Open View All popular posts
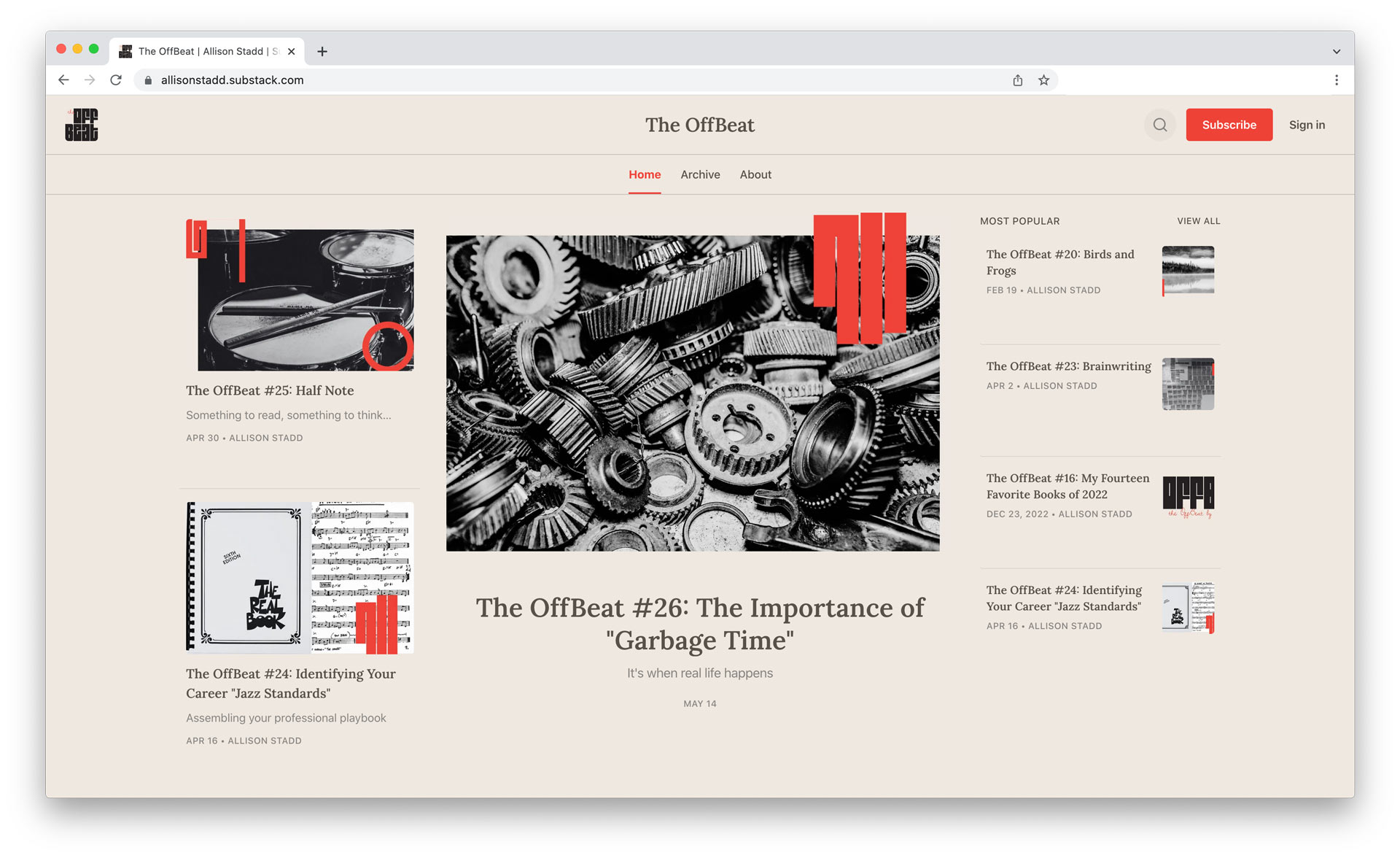The image size is (1400, 858). [x=1198, y=221]
